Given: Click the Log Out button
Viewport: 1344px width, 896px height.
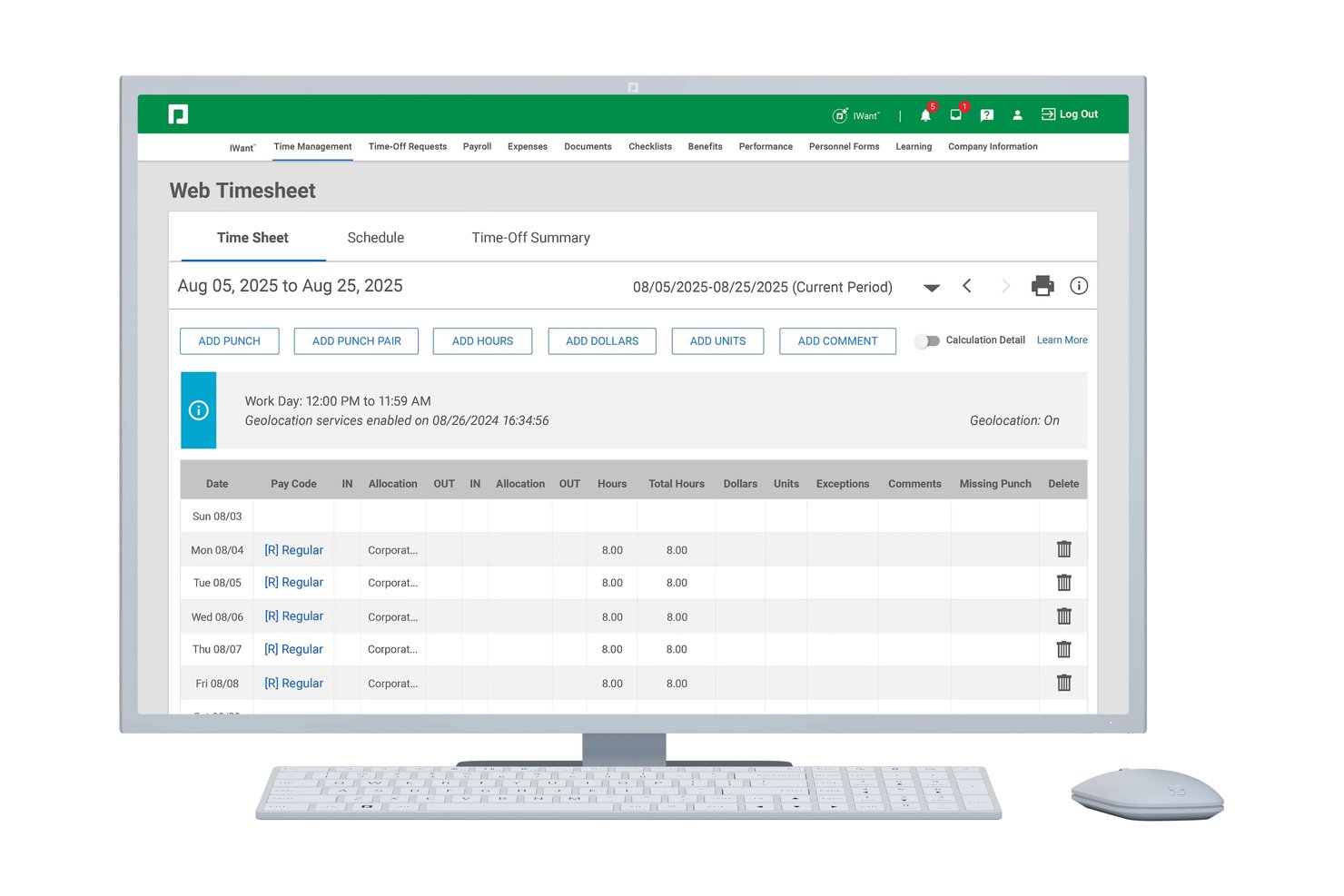Looking at the screenshot, I should 1070,114.
